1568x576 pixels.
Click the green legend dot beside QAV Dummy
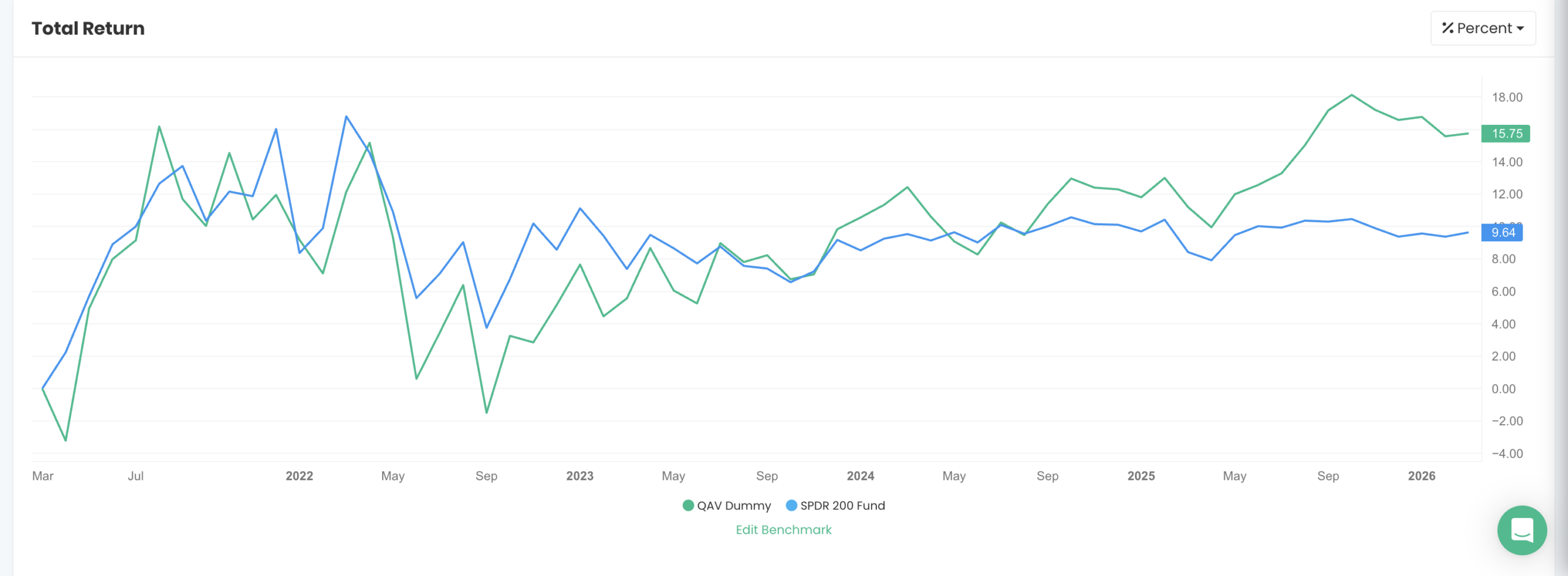[687, 506]
